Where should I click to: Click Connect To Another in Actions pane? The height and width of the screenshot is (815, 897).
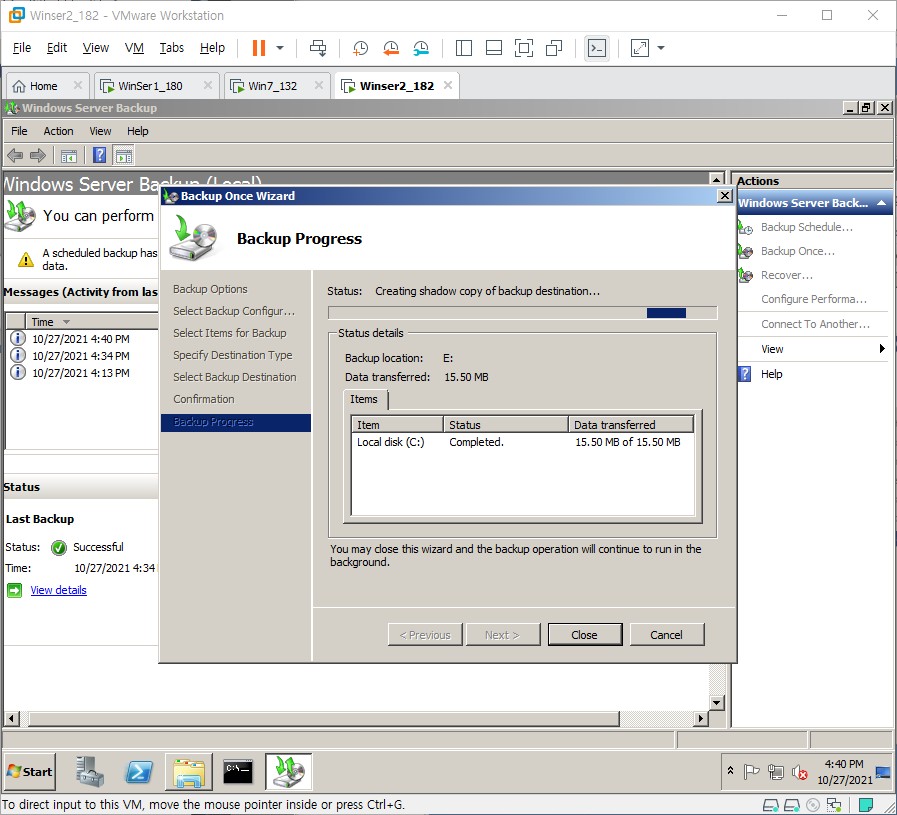815,324
